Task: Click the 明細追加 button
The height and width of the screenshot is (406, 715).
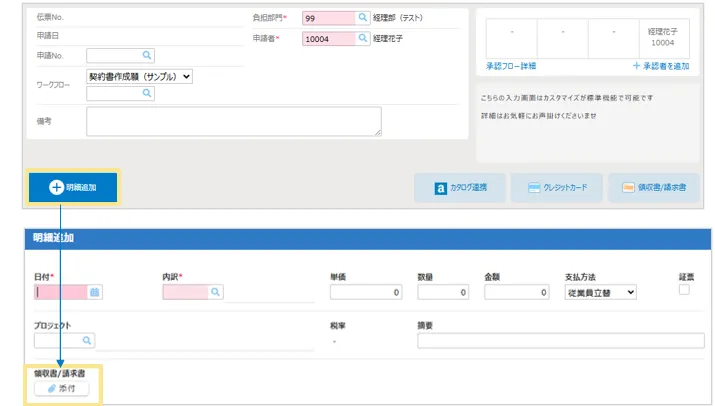Action: click(73, 188)
